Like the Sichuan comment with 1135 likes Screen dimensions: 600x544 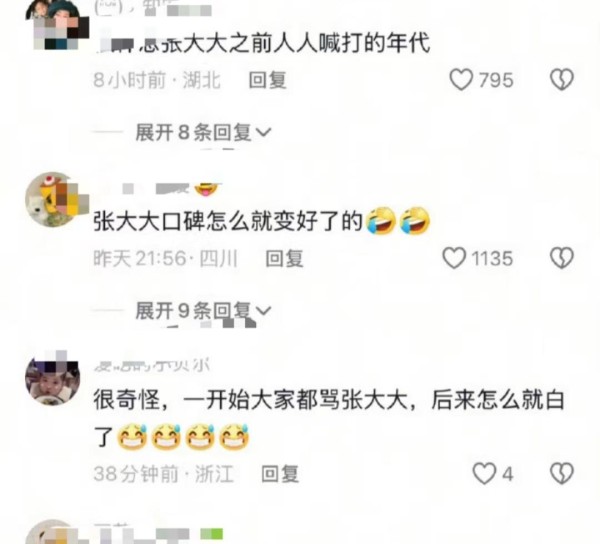click(454, 258)
